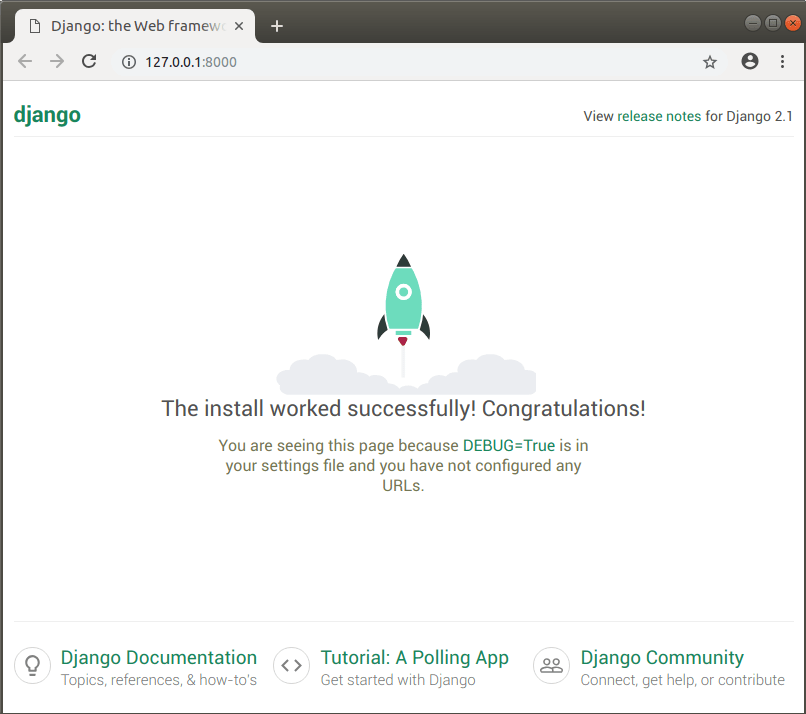
Task: Select the Django: the Web framework tab
Action: pos(135,26)
